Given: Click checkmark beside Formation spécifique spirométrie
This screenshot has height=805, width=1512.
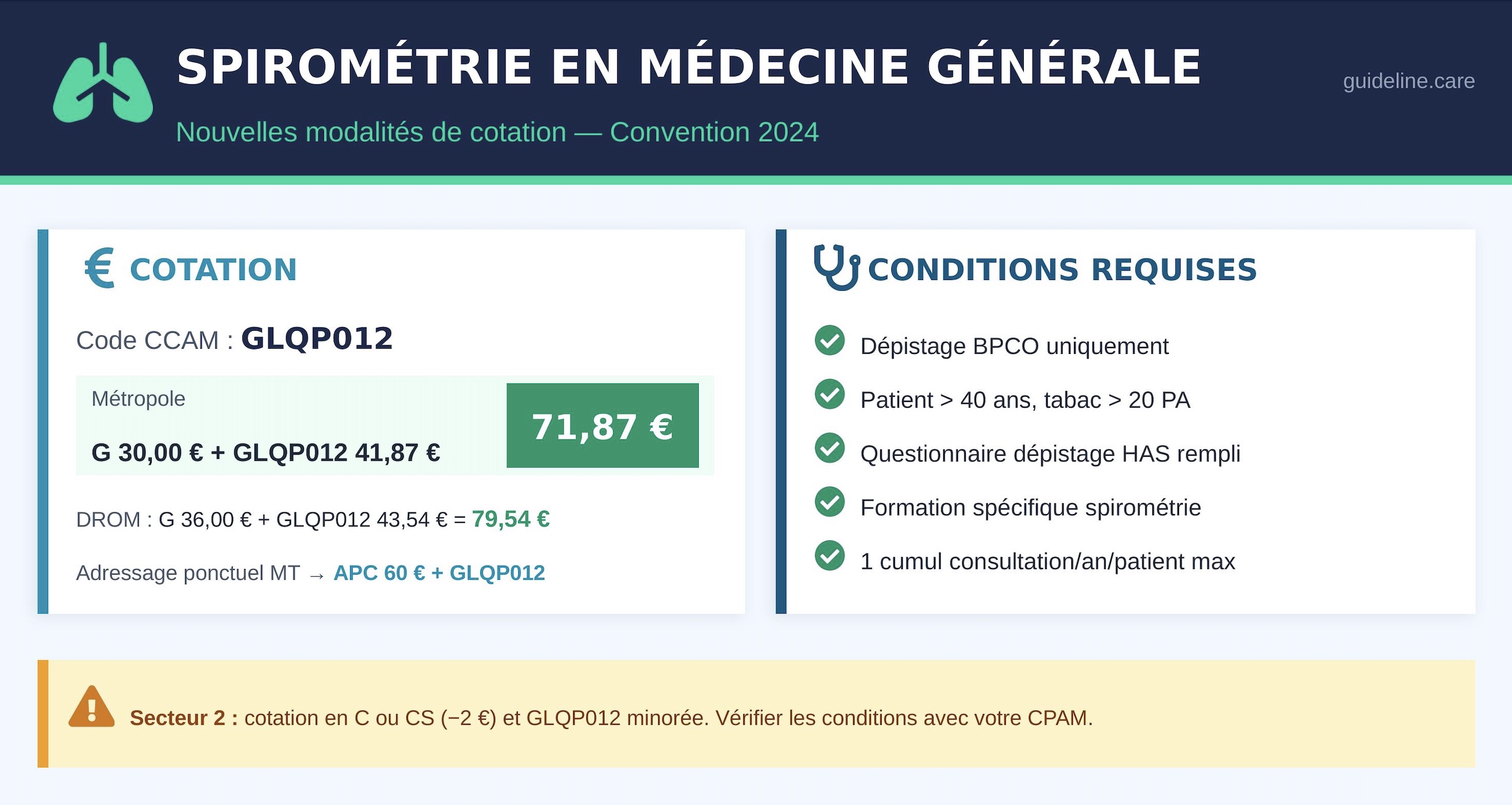Looking at the screenshot, I should click(x=829, y=502).
